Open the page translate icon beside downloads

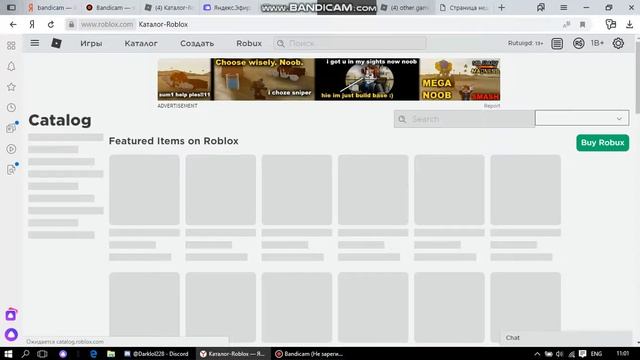611,24
